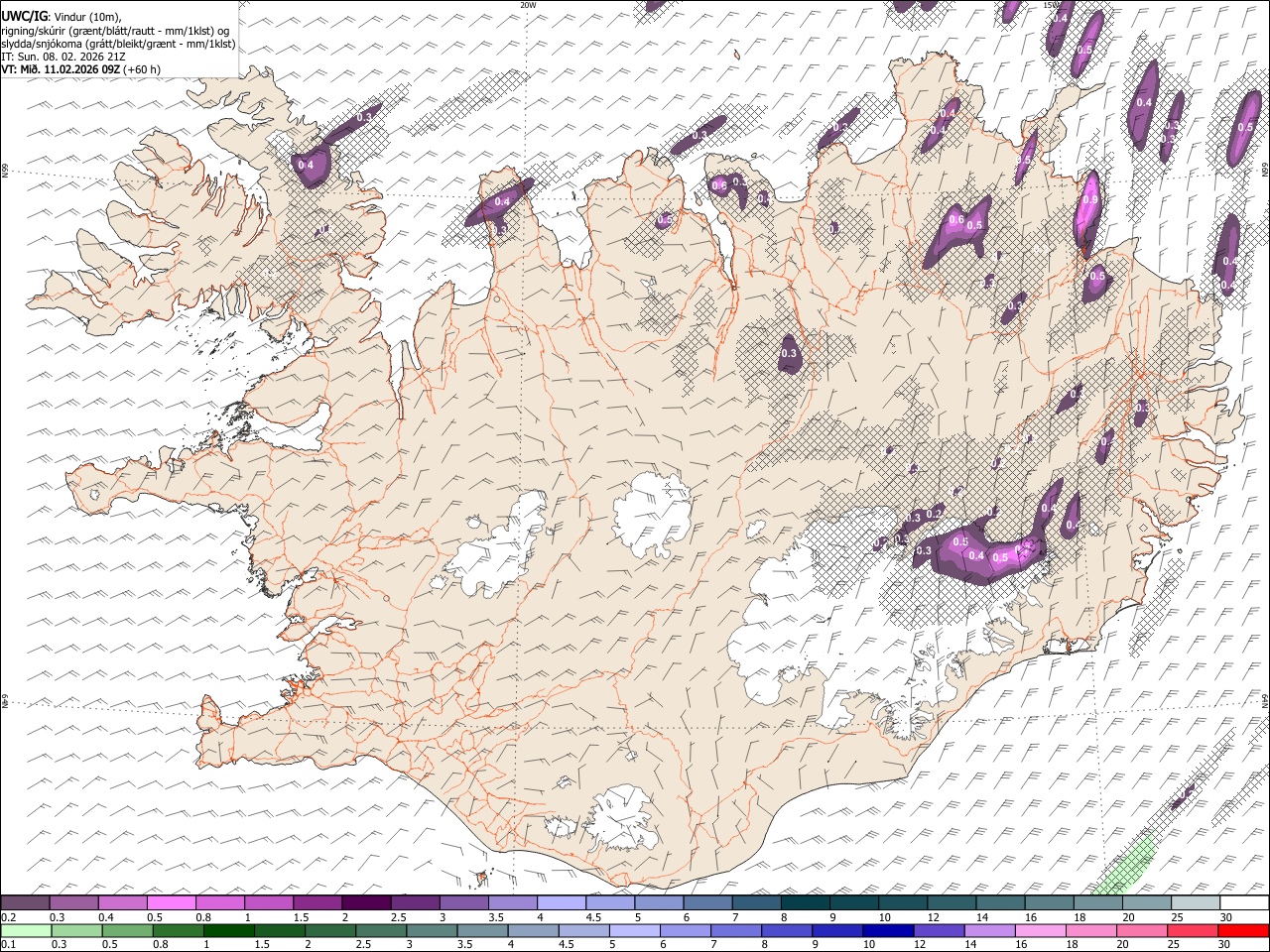Click the light gray 25 swatch in upper legend
The width and height of the screenshot is (1270, 952).
(x=1196, y=902)
